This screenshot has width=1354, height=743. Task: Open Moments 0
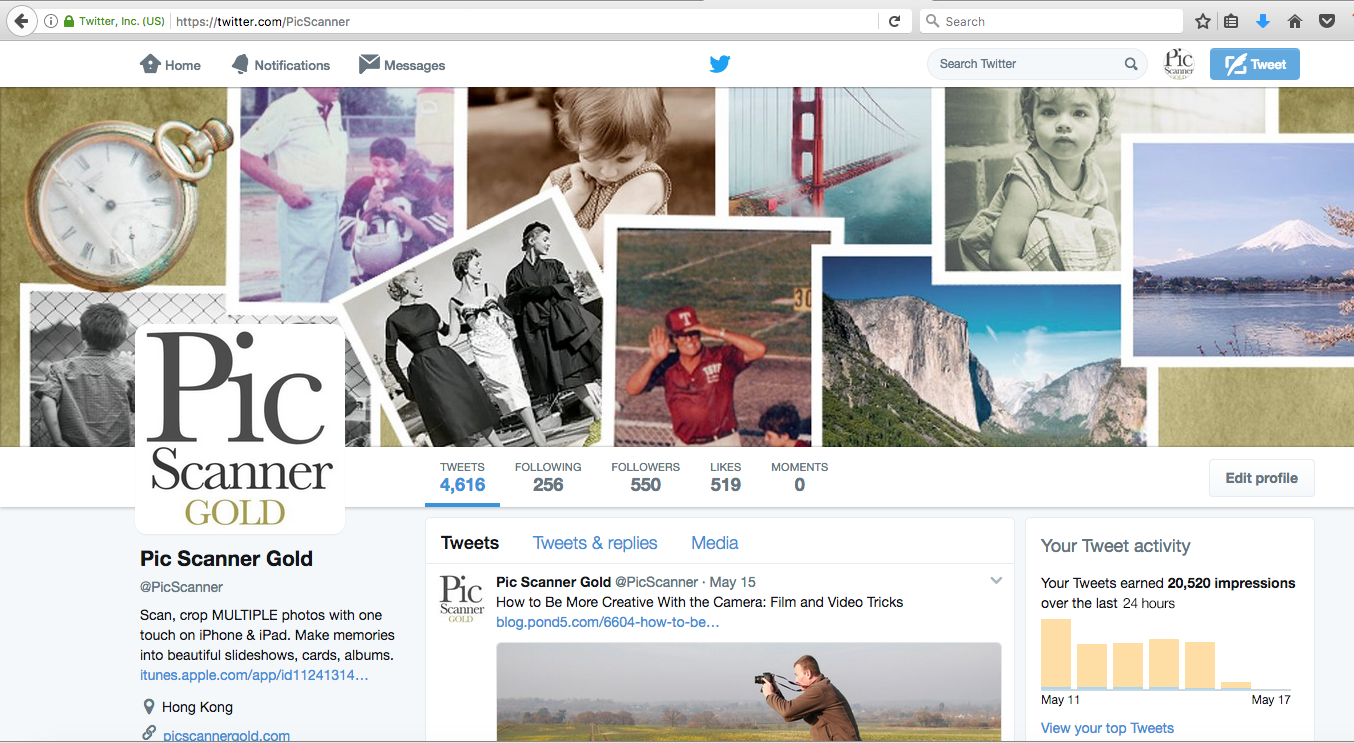click(799, 478)
